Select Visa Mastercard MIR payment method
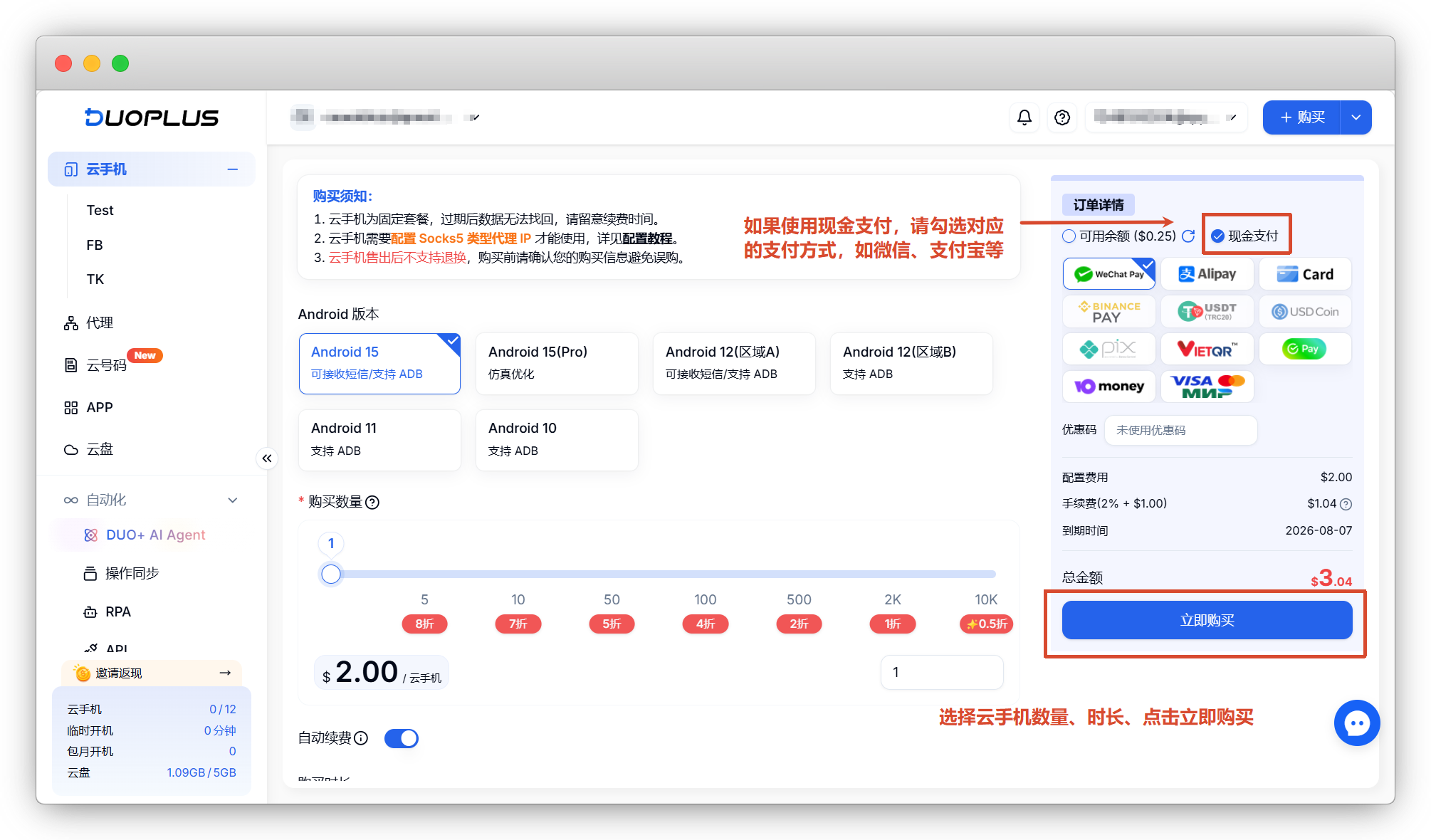Screen dimensions: 1431x840 click(x=1207, y=387)
